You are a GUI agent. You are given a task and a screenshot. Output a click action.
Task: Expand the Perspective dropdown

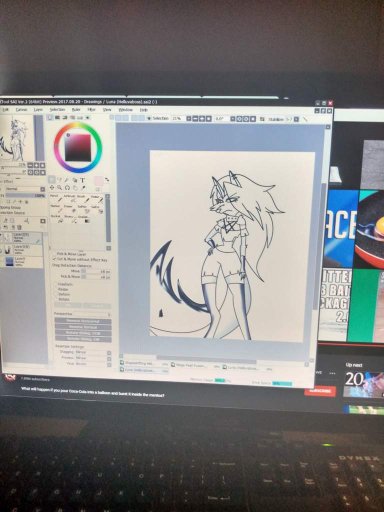click(x=82, y=314)
